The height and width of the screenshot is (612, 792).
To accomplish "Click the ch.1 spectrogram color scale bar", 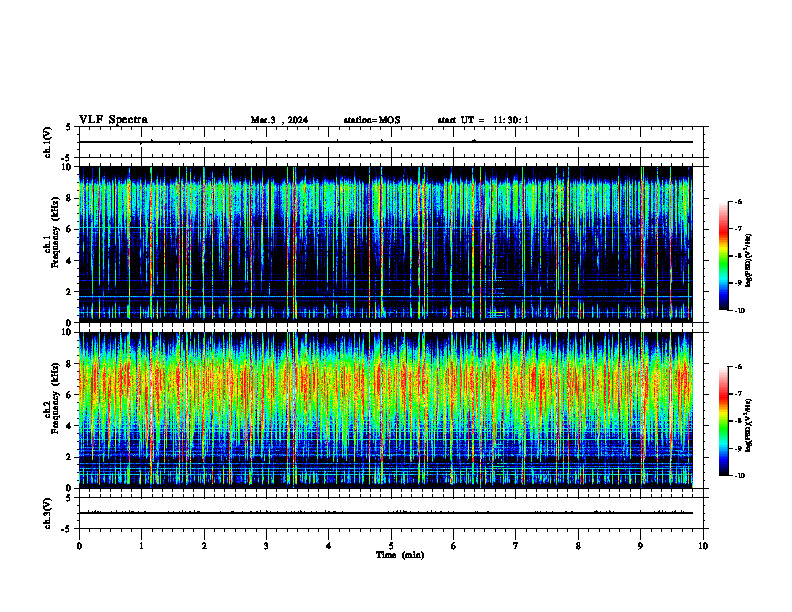I will point(724,256).
